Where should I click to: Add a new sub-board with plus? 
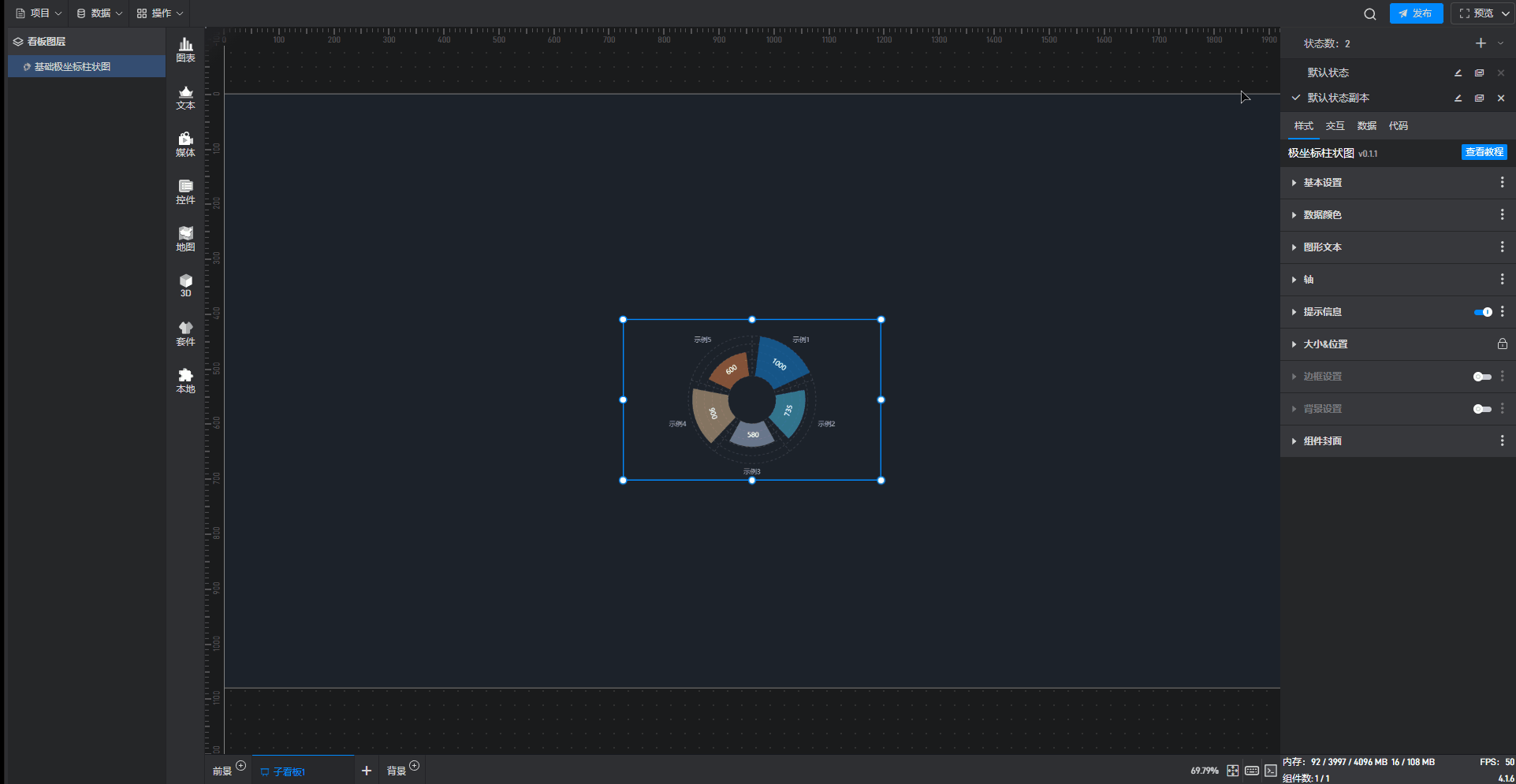coord(367,771)
